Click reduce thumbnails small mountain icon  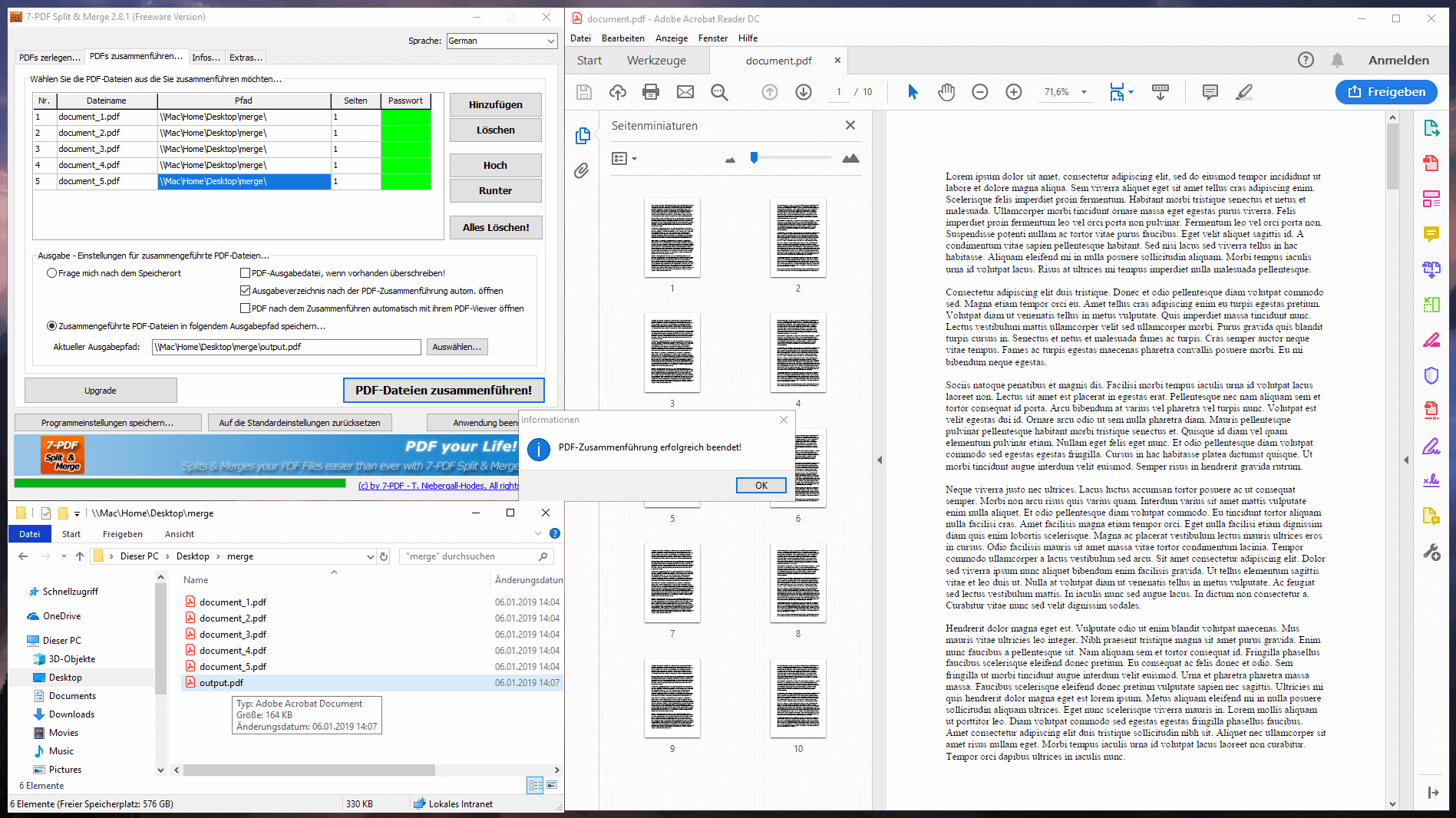click(730, 160)
